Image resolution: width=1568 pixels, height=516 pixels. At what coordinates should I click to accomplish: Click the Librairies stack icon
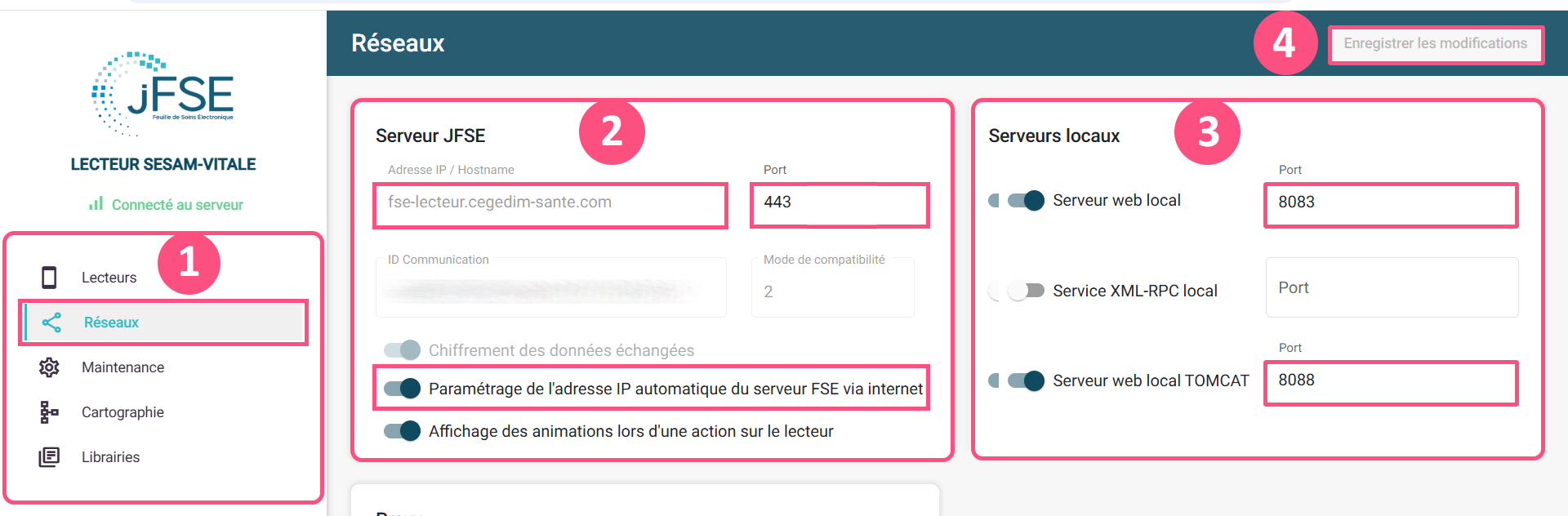point(49,457)
